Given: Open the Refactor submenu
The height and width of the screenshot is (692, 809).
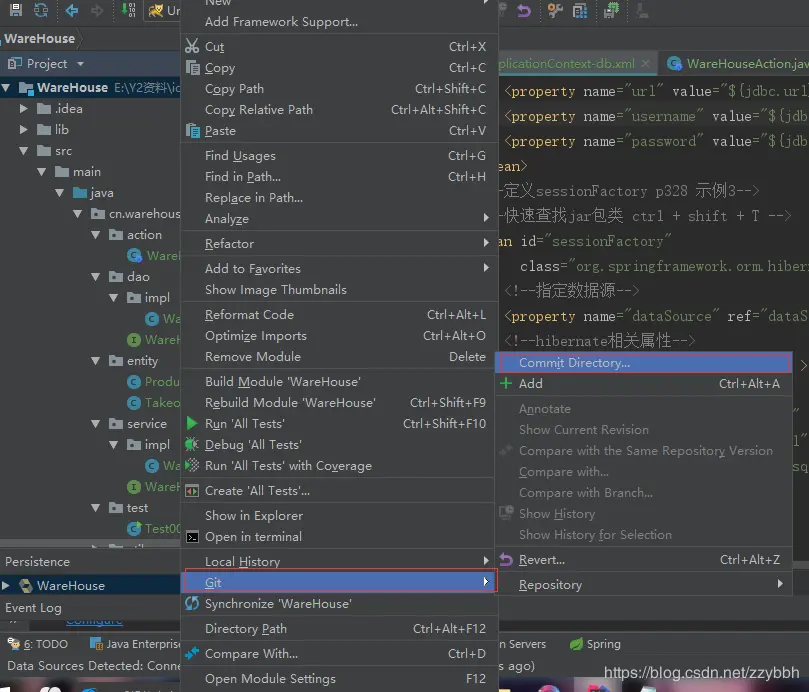Looking at the screenshot, I should [340, 244].
